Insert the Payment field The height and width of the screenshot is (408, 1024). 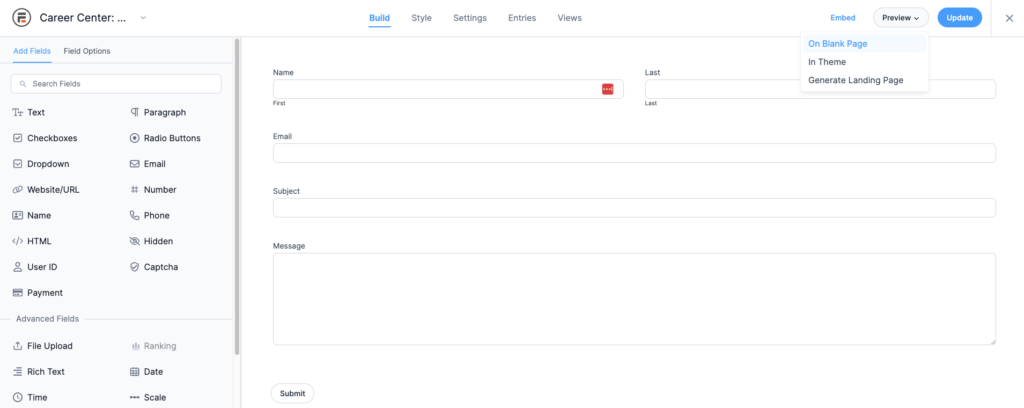[x=44, y=293]
